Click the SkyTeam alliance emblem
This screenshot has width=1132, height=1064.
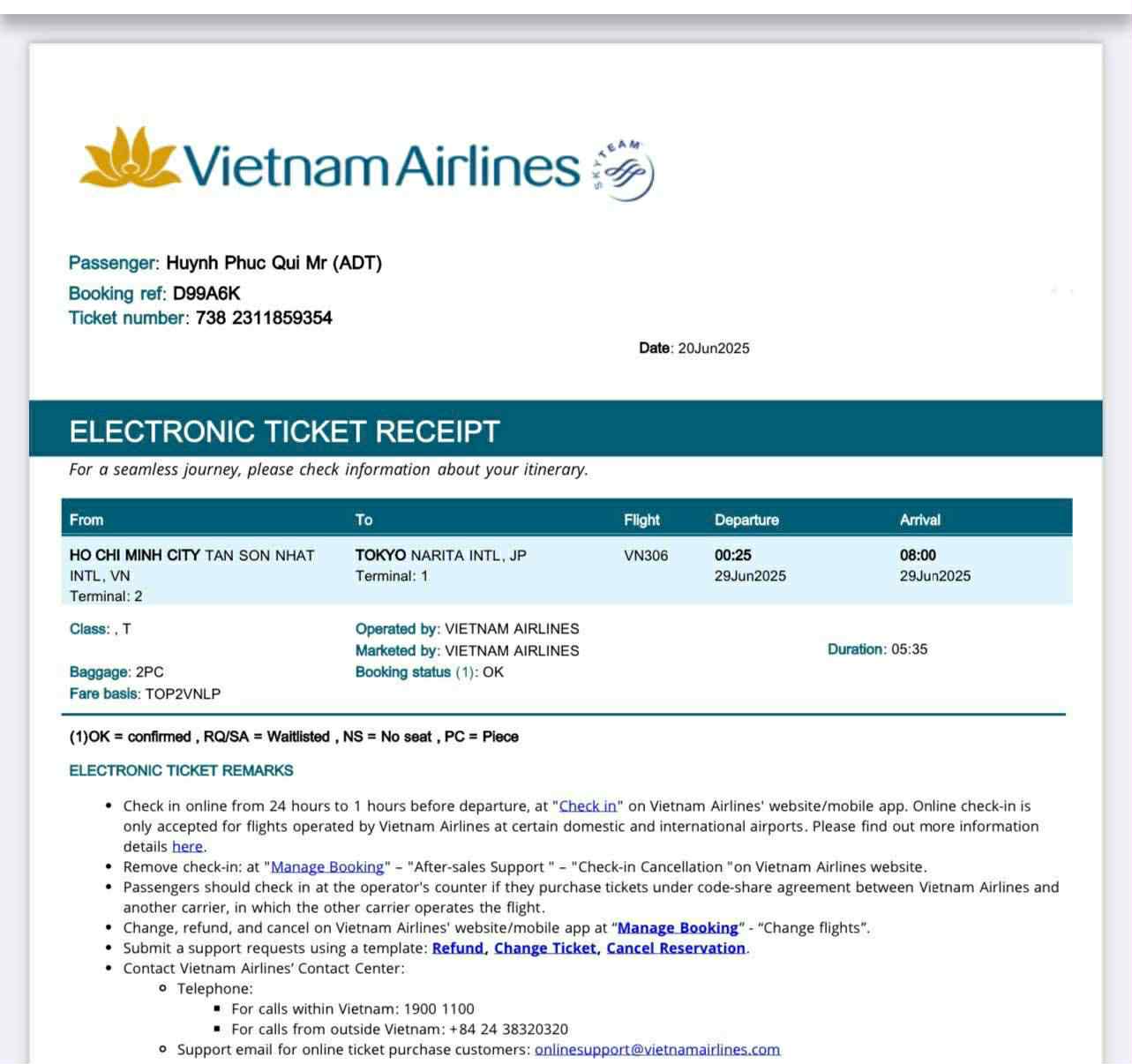pos(624,170)
